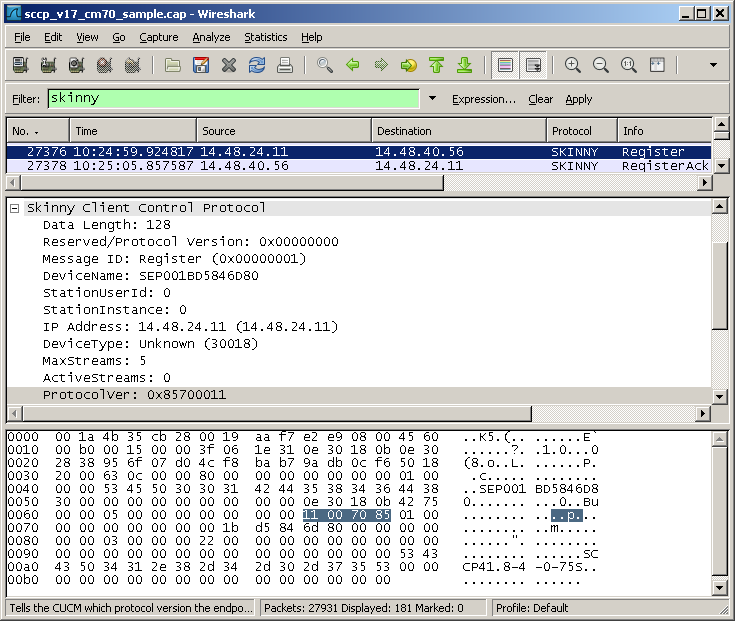The width and height of the screenshot is (735, 621).
Task: Restart the running capture icon
Action: coord(133,65)
